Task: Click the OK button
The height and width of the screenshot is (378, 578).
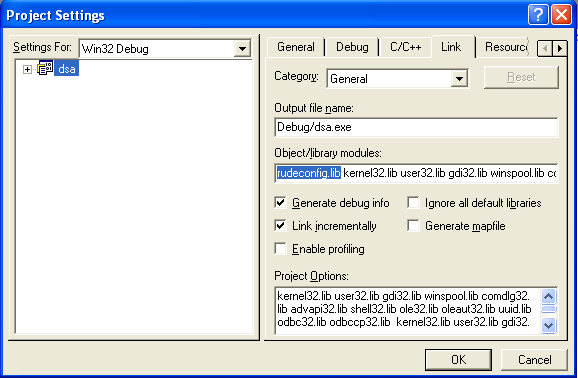Action: pyautogui.click(x=458, y=360)
